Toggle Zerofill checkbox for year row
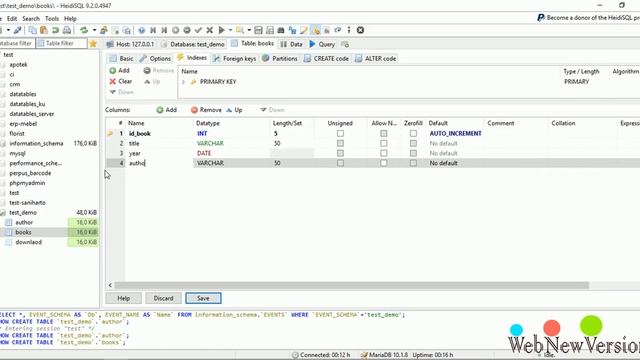The width and height of the screenshot is (640, 360). pyautogui.click(x=413, y=153)
